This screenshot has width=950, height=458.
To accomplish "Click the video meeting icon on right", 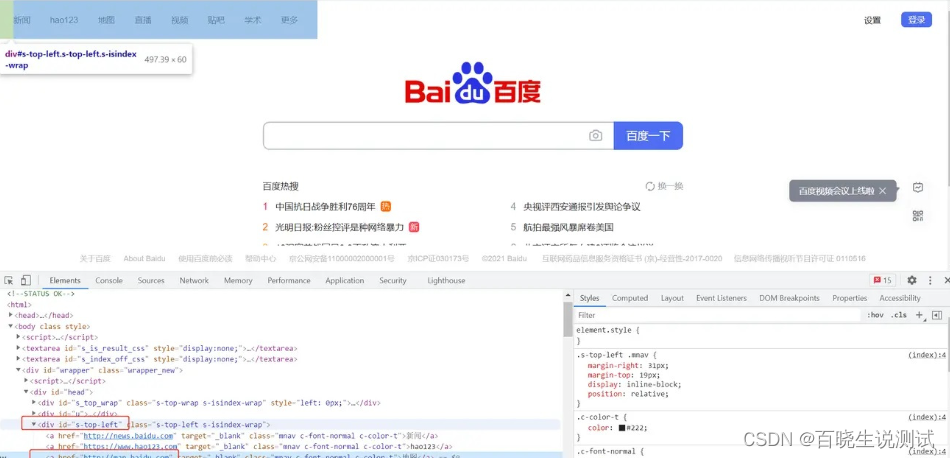I will [918, 187].
